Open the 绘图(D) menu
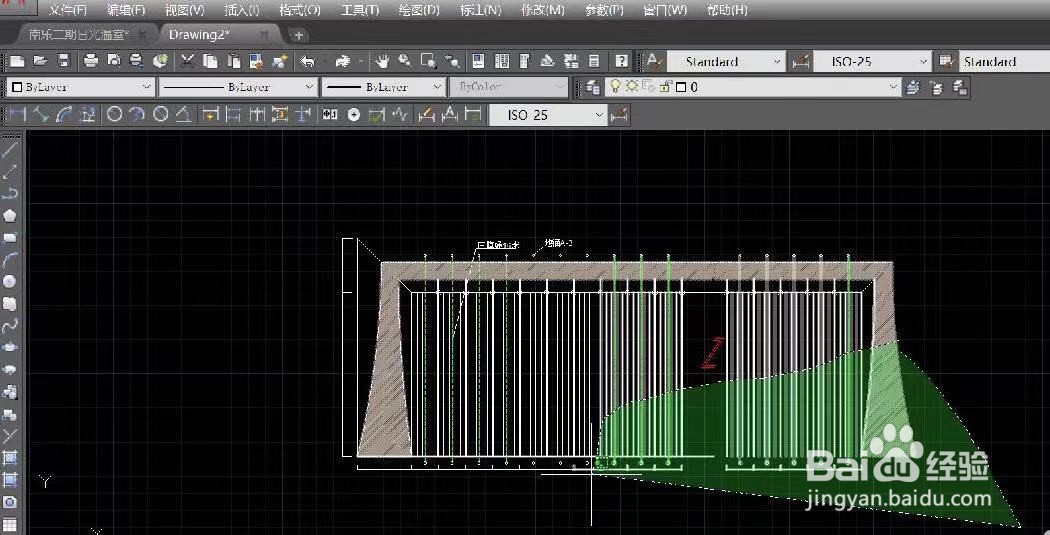Viewport: 1050px width, 535px height. tap(419, 10)
